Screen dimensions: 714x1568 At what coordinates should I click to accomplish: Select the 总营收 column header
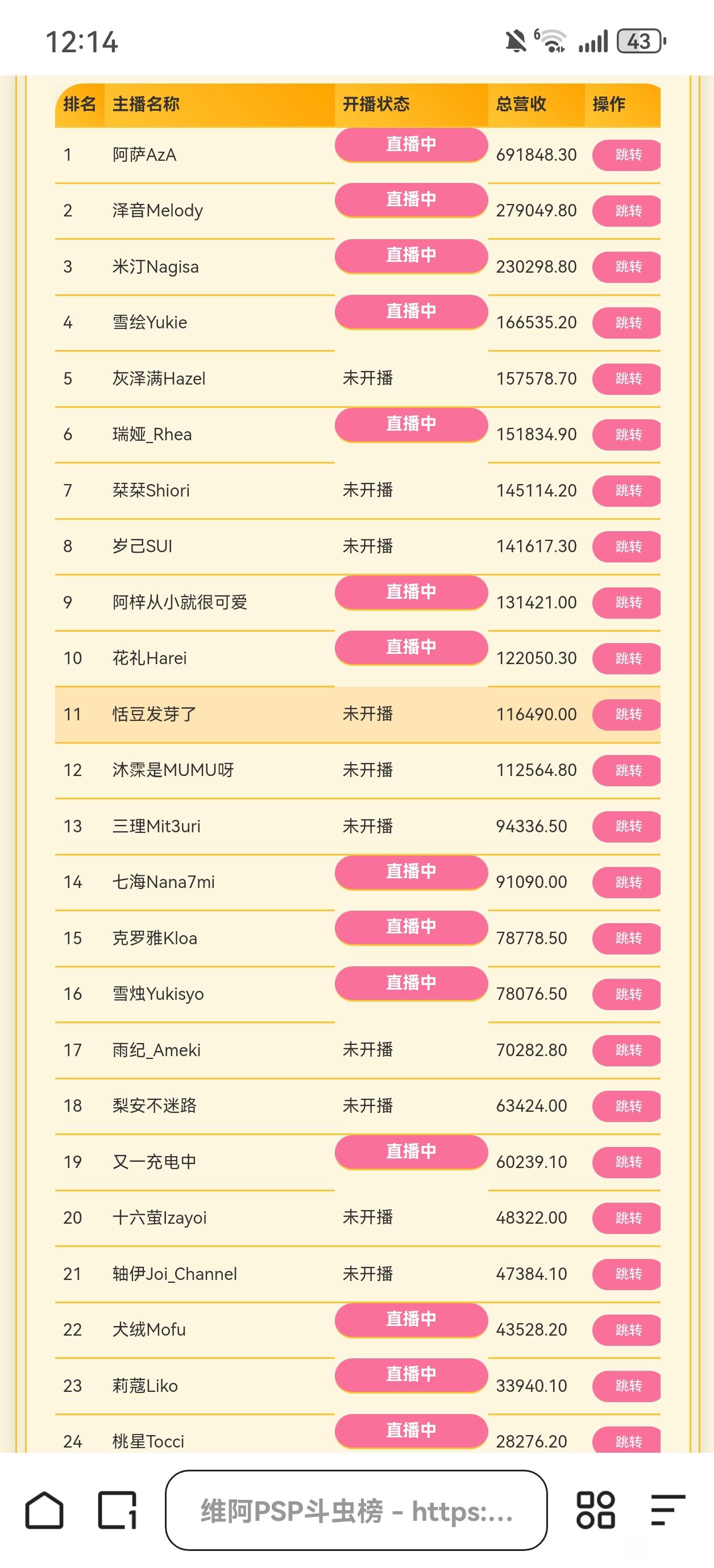[x=521, y=104]
